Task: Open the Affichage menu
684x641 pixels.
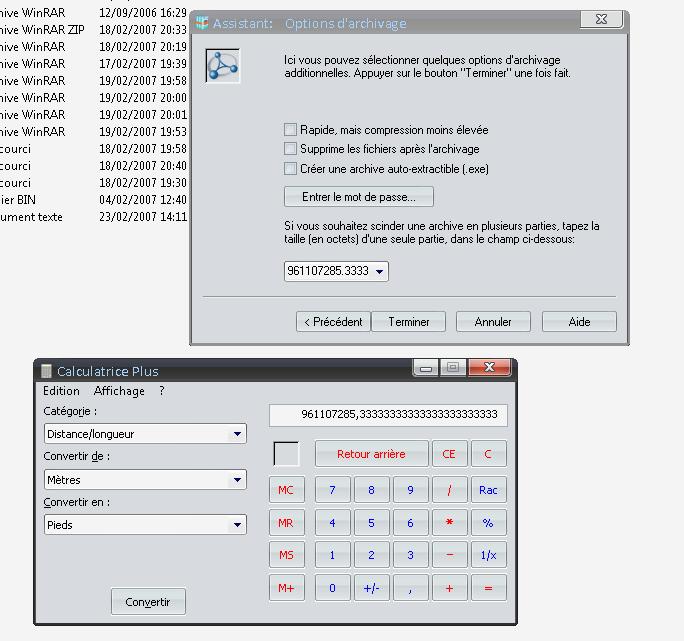Action: coord(119,391)
